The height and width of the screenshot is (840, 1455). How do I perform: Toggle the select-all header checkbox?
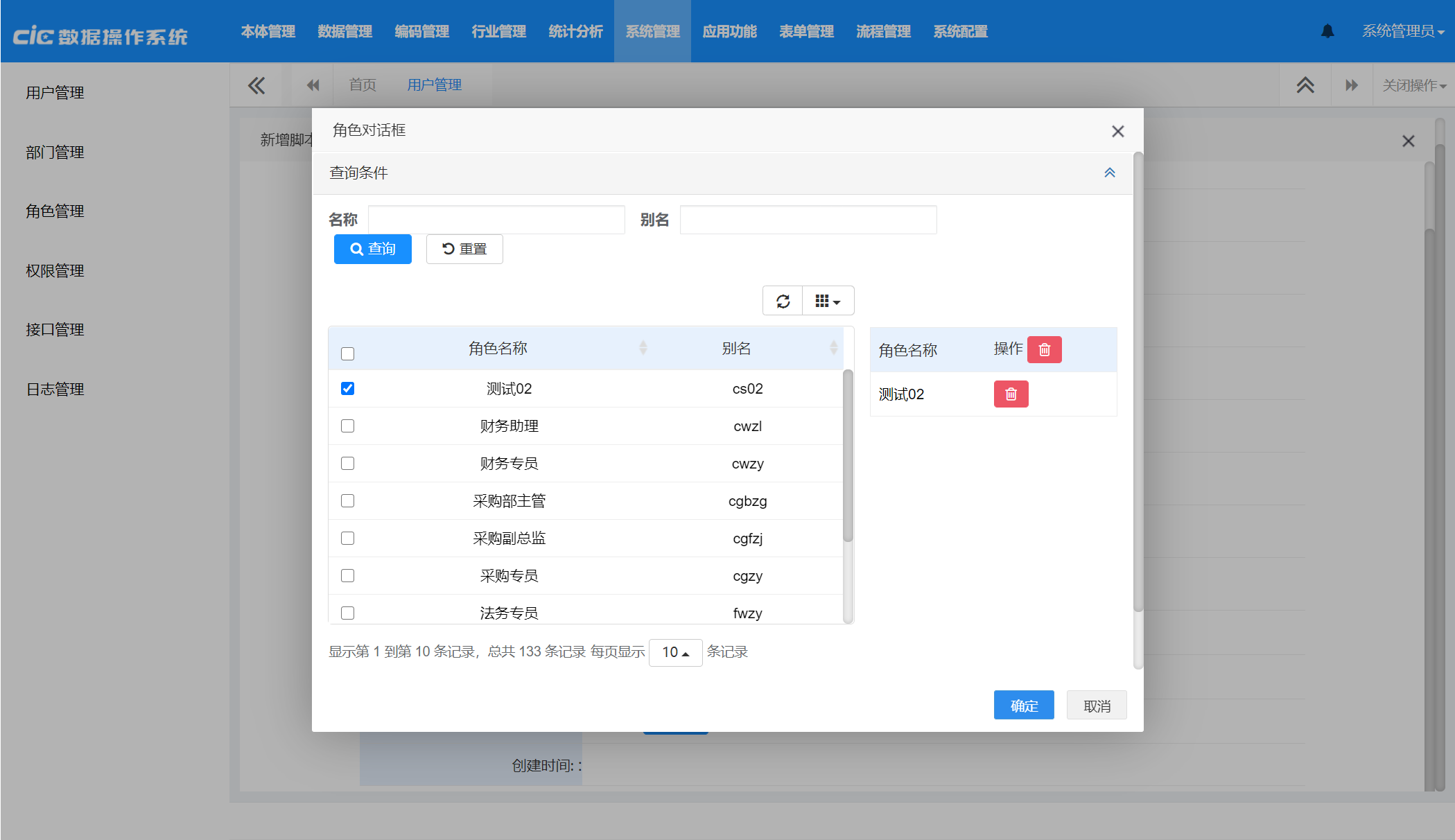(348, 353)
